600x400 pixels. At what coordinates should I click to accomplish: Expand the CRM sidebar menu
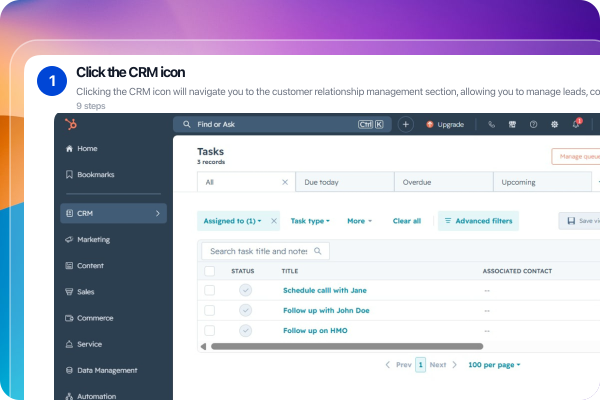coord(114,213)
